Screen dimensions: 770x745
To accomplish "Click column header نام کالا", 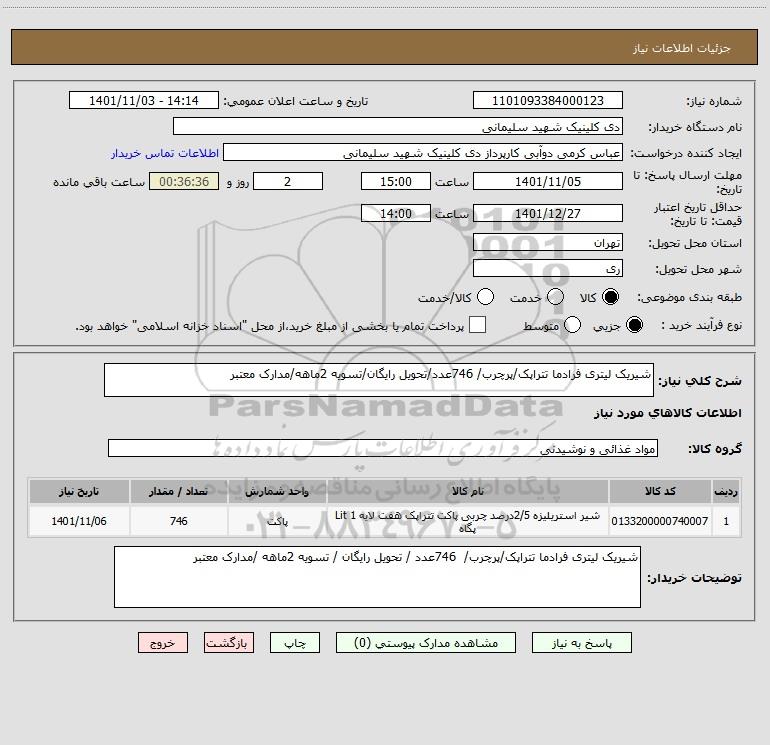I will click(468, 491).
